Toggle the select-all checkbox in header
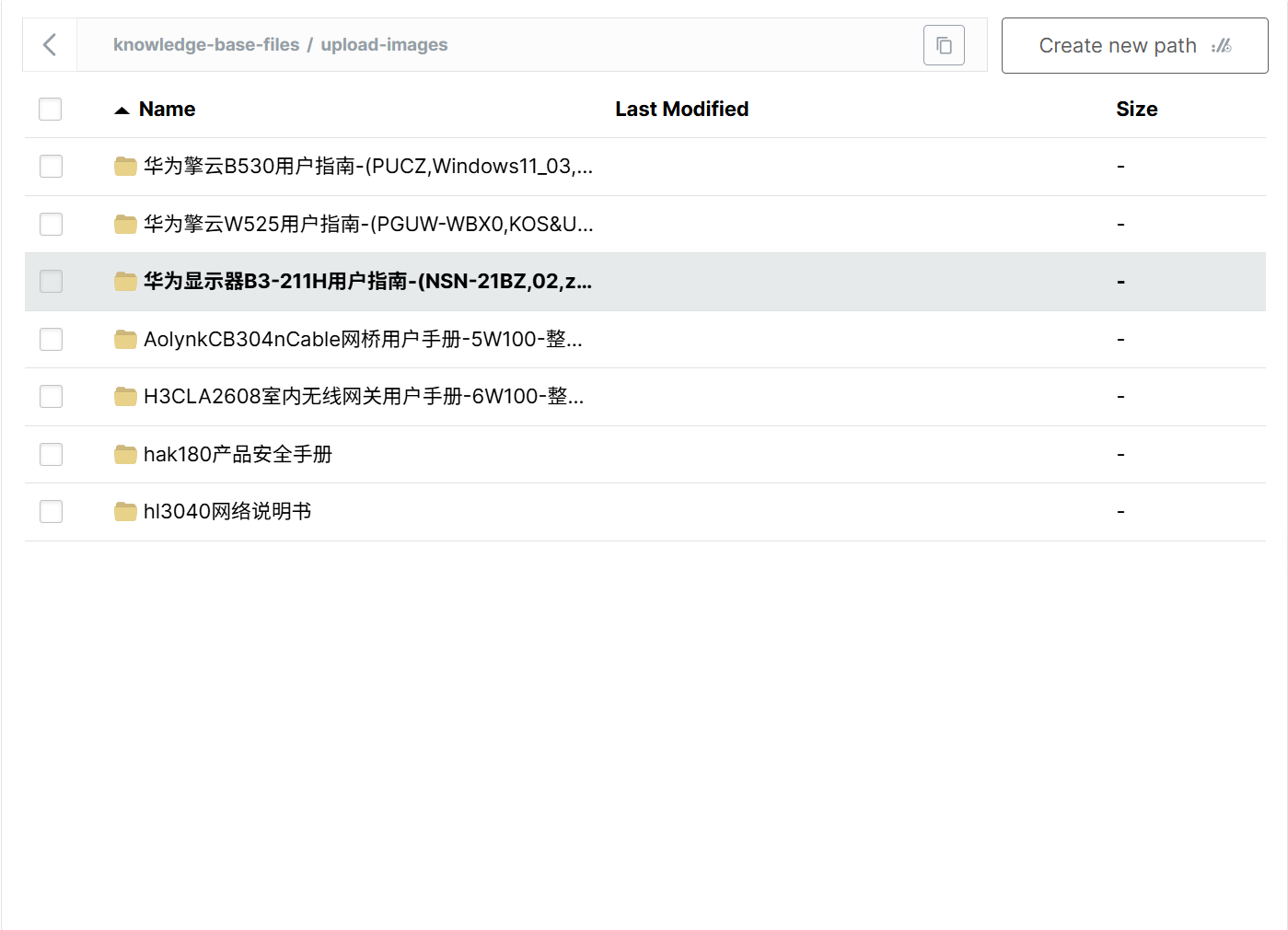The height and width of the screenshot is (930, 1288). (51, 110)
